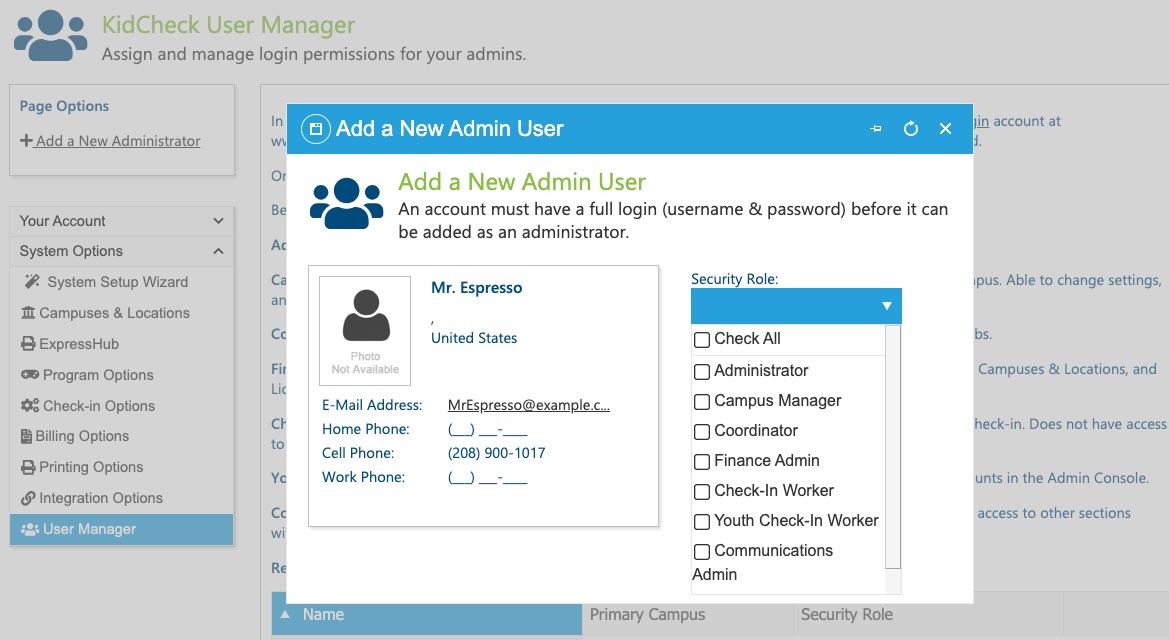Check the Communications Admin checkbox
This screenshot has height=640, width=1169.
(702, 551)
